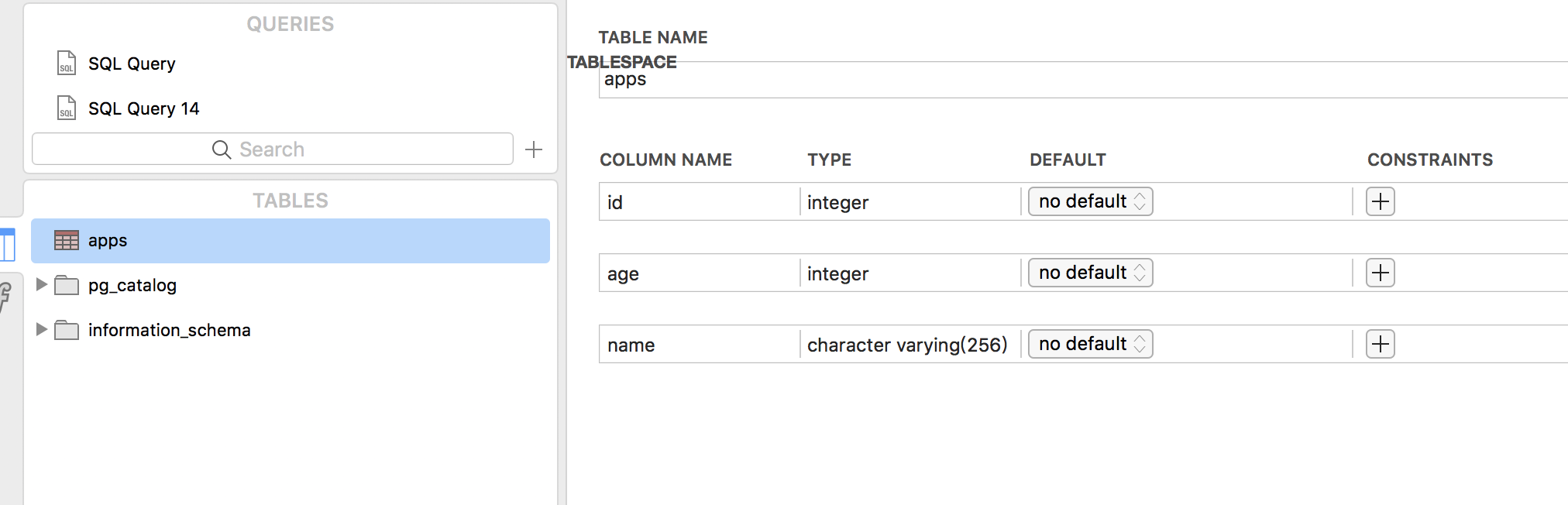Select the pg_catalog label
Image resolution: width=1568 pixels, height=505 pixels.
132,286
